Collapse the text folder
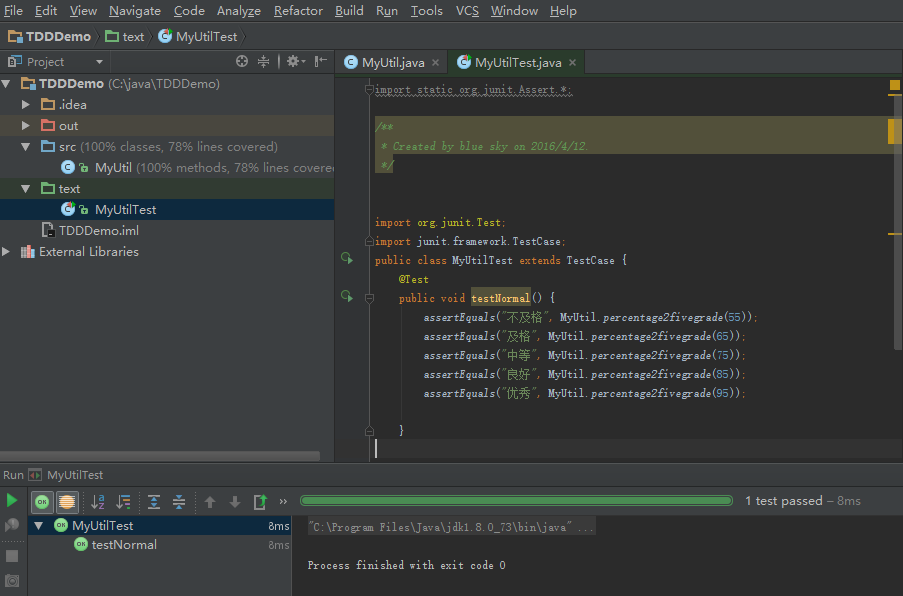Screen dimensions: 903x596 (26, 188)
